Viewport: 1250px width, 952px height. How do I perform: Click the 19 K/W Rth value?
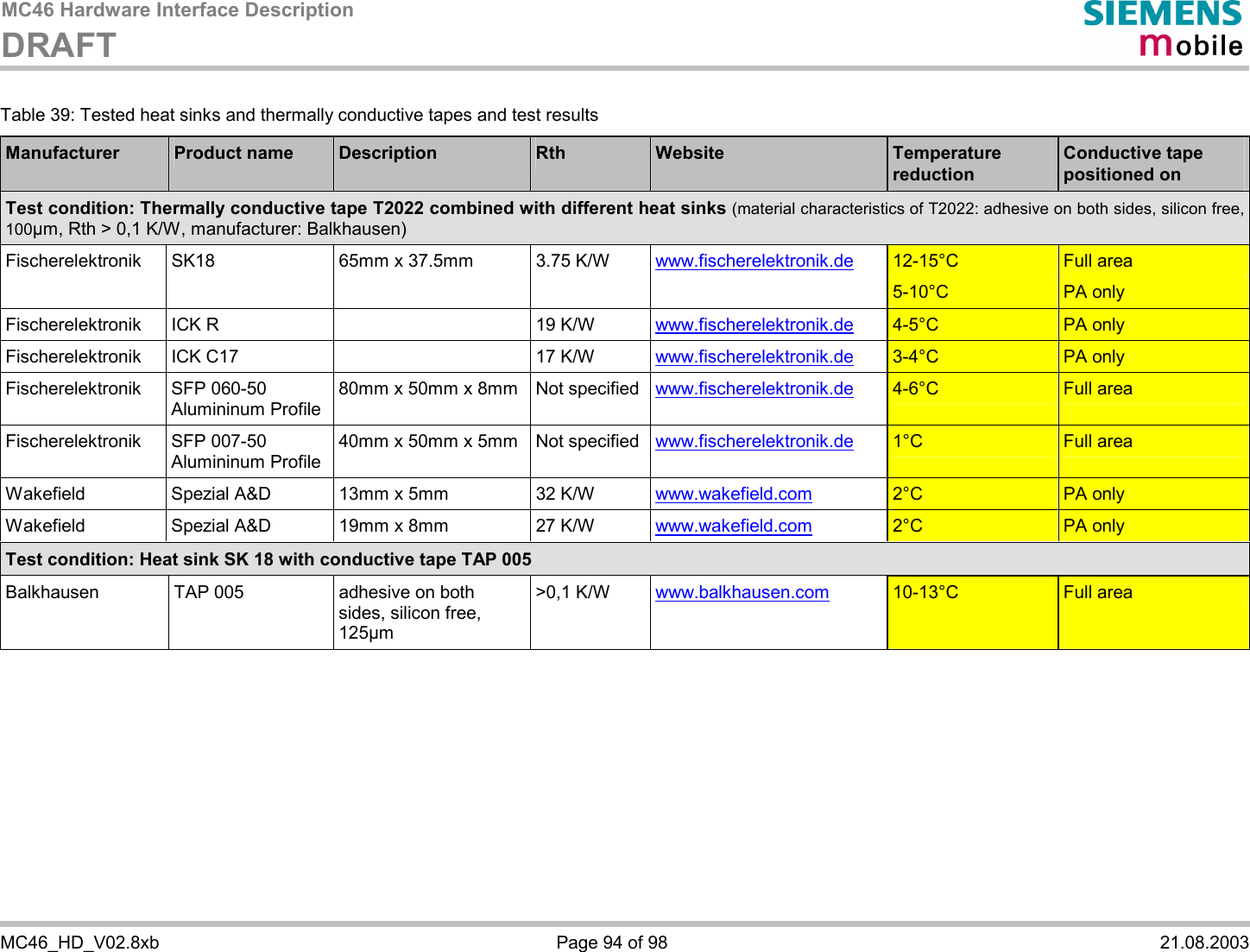565,325
